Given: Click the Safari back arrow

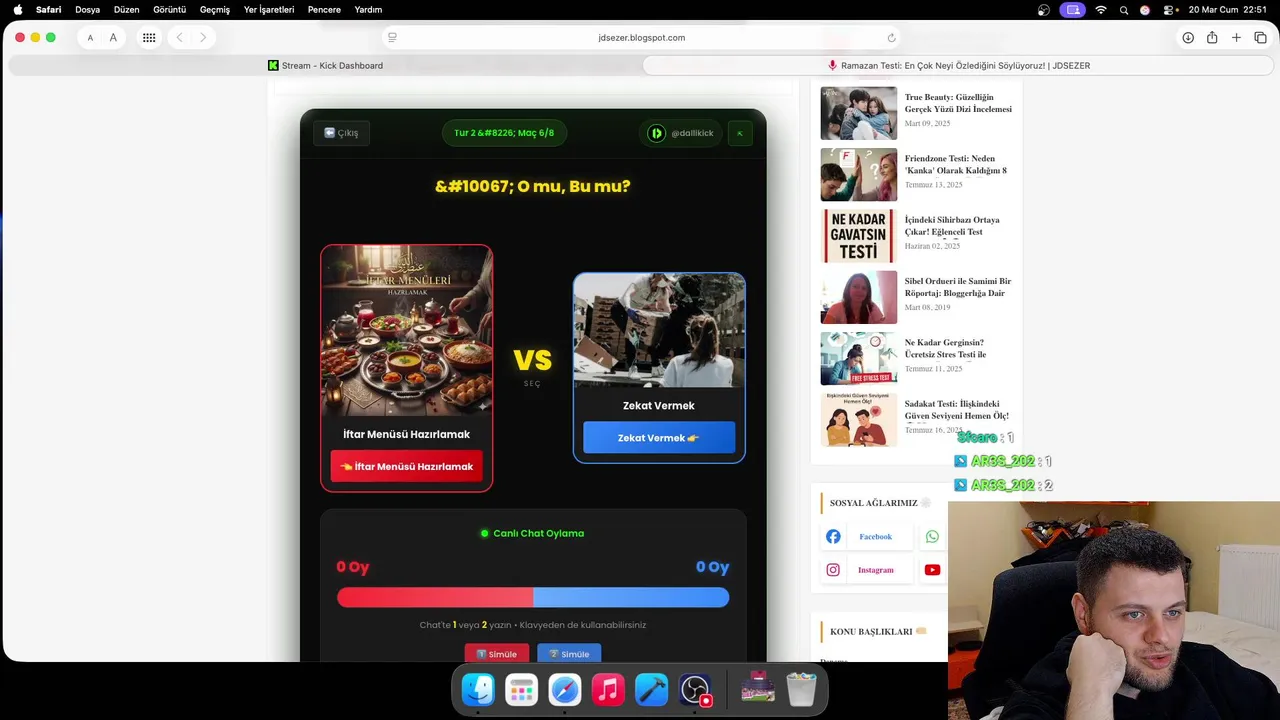Looking at the screenshot, I should click(179, 38).
